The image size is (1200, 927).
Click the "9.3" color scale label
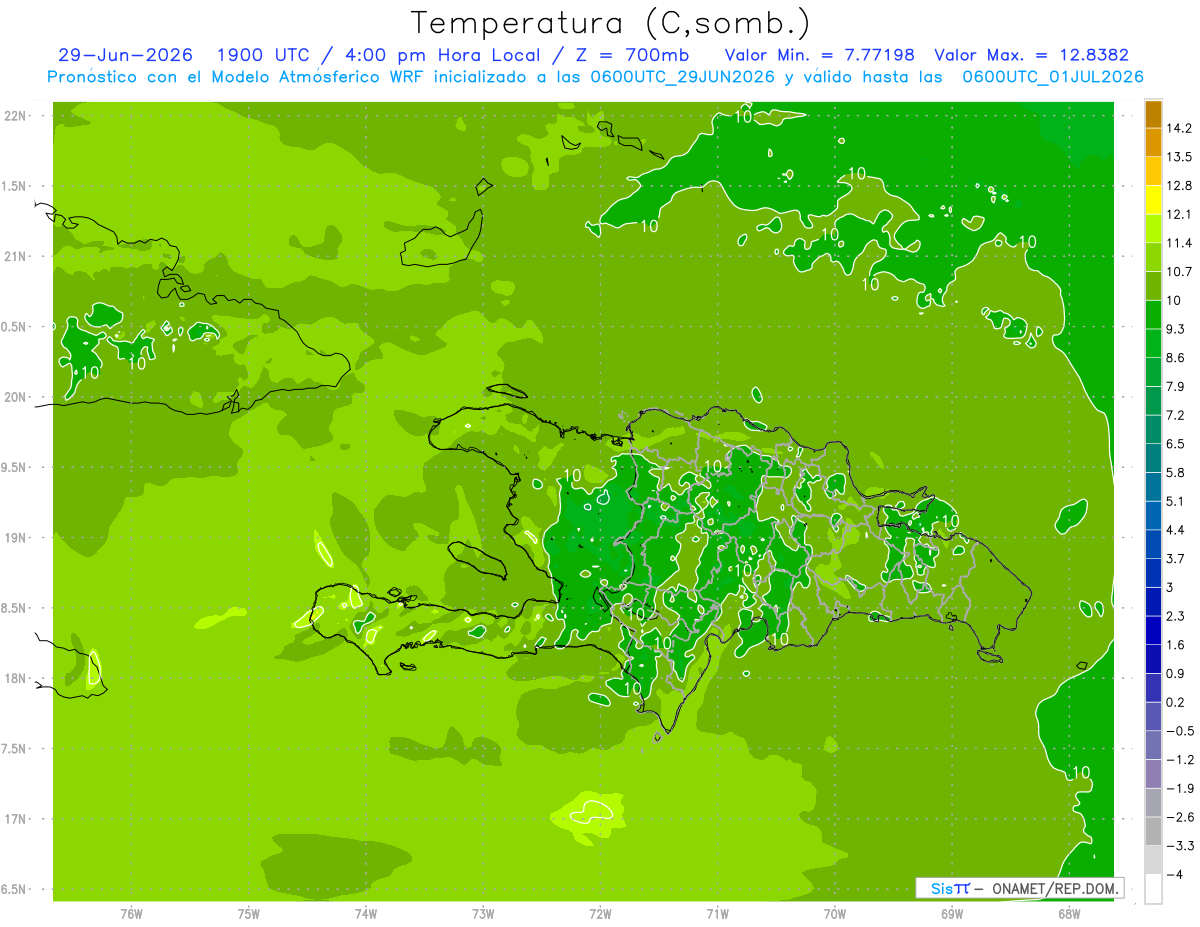[1176, 329]
